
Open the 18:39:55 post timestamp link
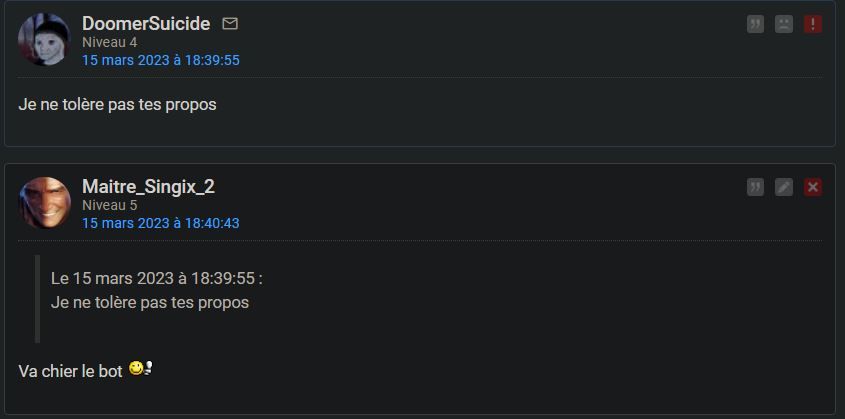pos(160,60)
